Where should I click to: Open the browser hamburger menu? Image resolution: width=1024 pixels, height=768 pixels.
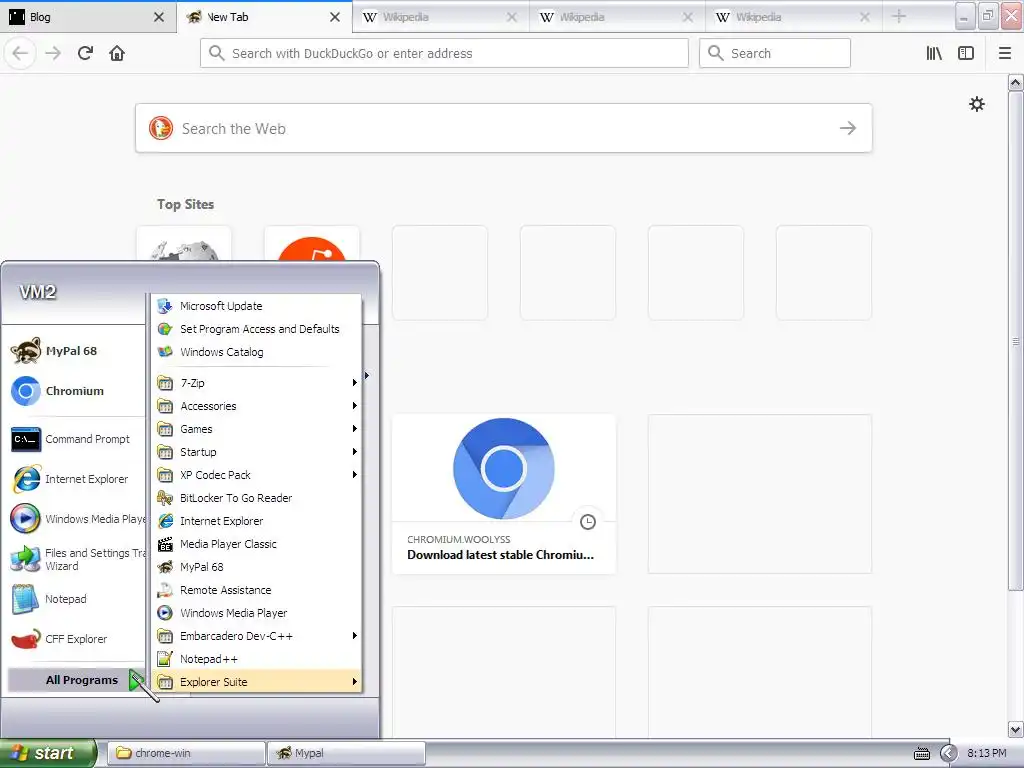point(1005,53)
